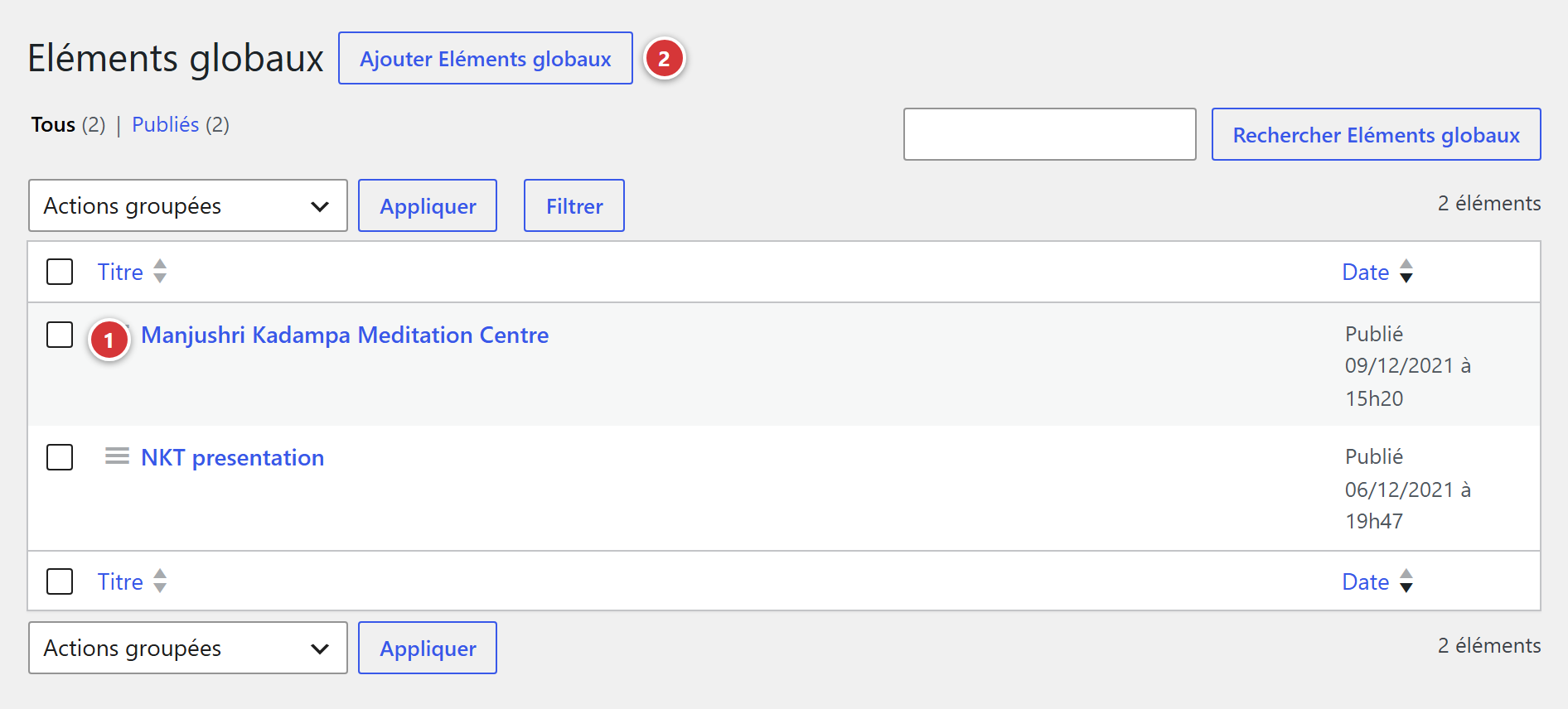The image size is (1568, 709).
Task: Click the Rechercher Eléments globaux button
Action: click(x=1377, y=134)
